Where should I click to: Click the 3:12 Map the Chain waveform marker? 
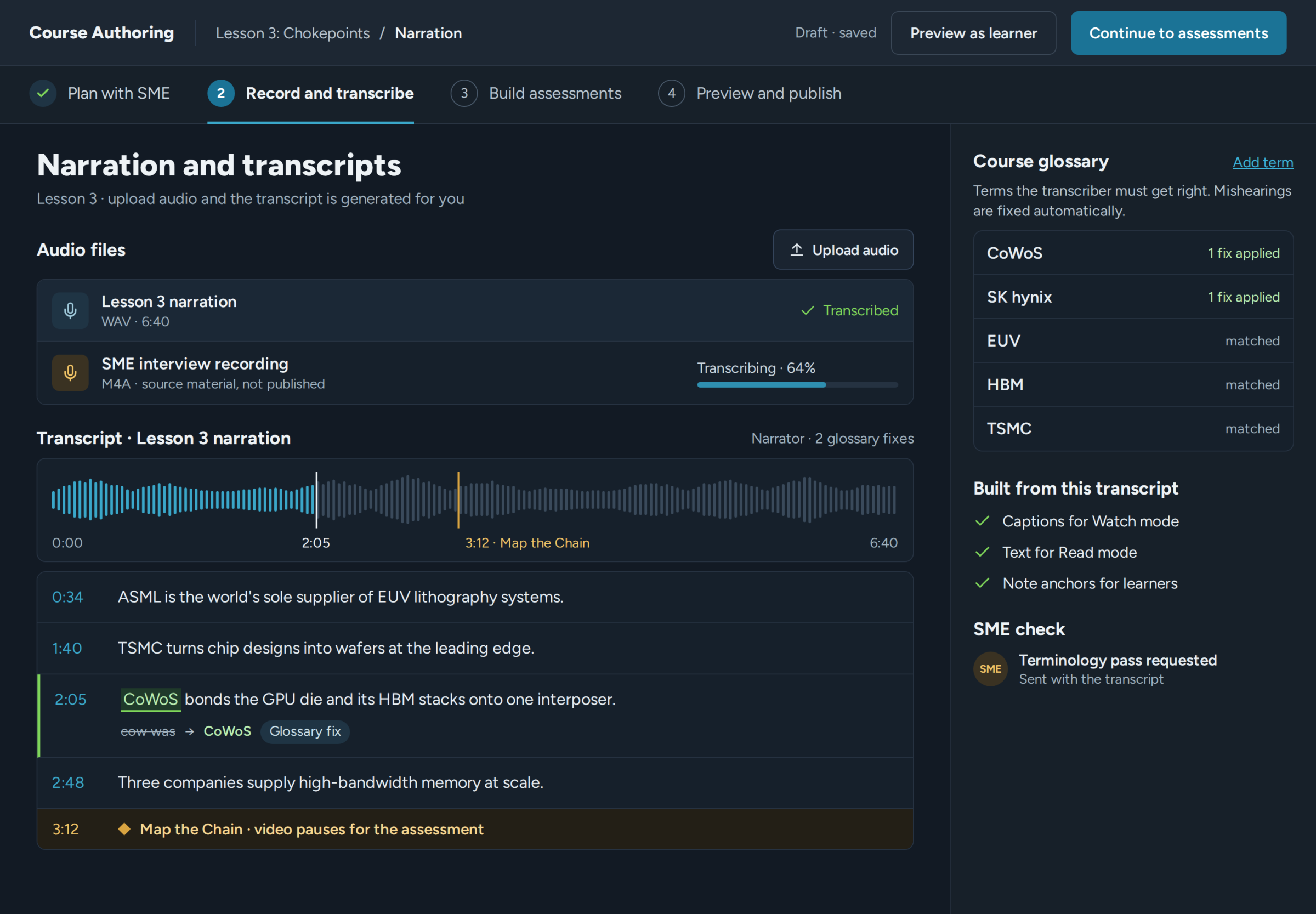click(458, 499)
